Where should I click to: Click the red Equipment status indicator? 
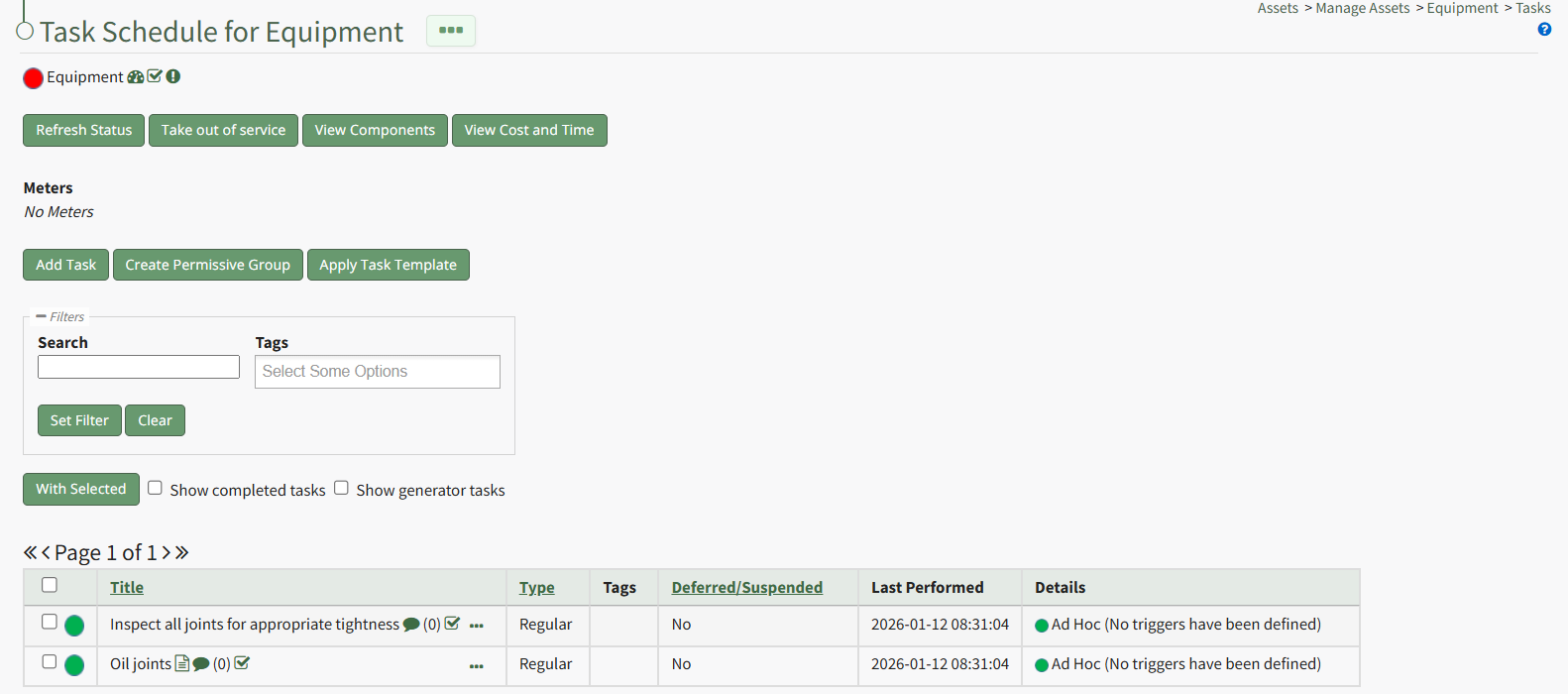33,78
